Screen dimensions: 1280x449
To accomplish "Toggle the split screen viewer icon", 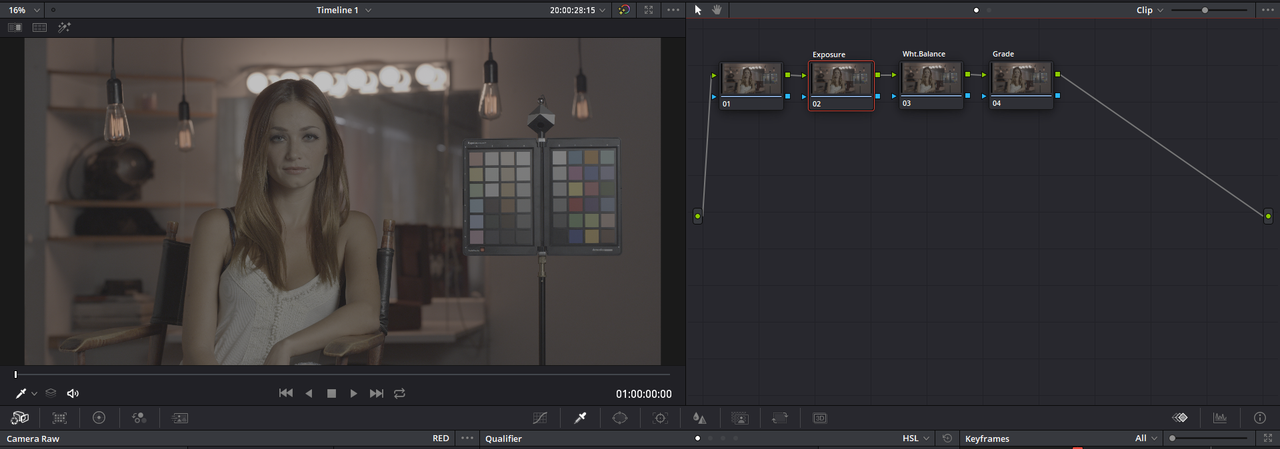I will click(x=40, y=27).
